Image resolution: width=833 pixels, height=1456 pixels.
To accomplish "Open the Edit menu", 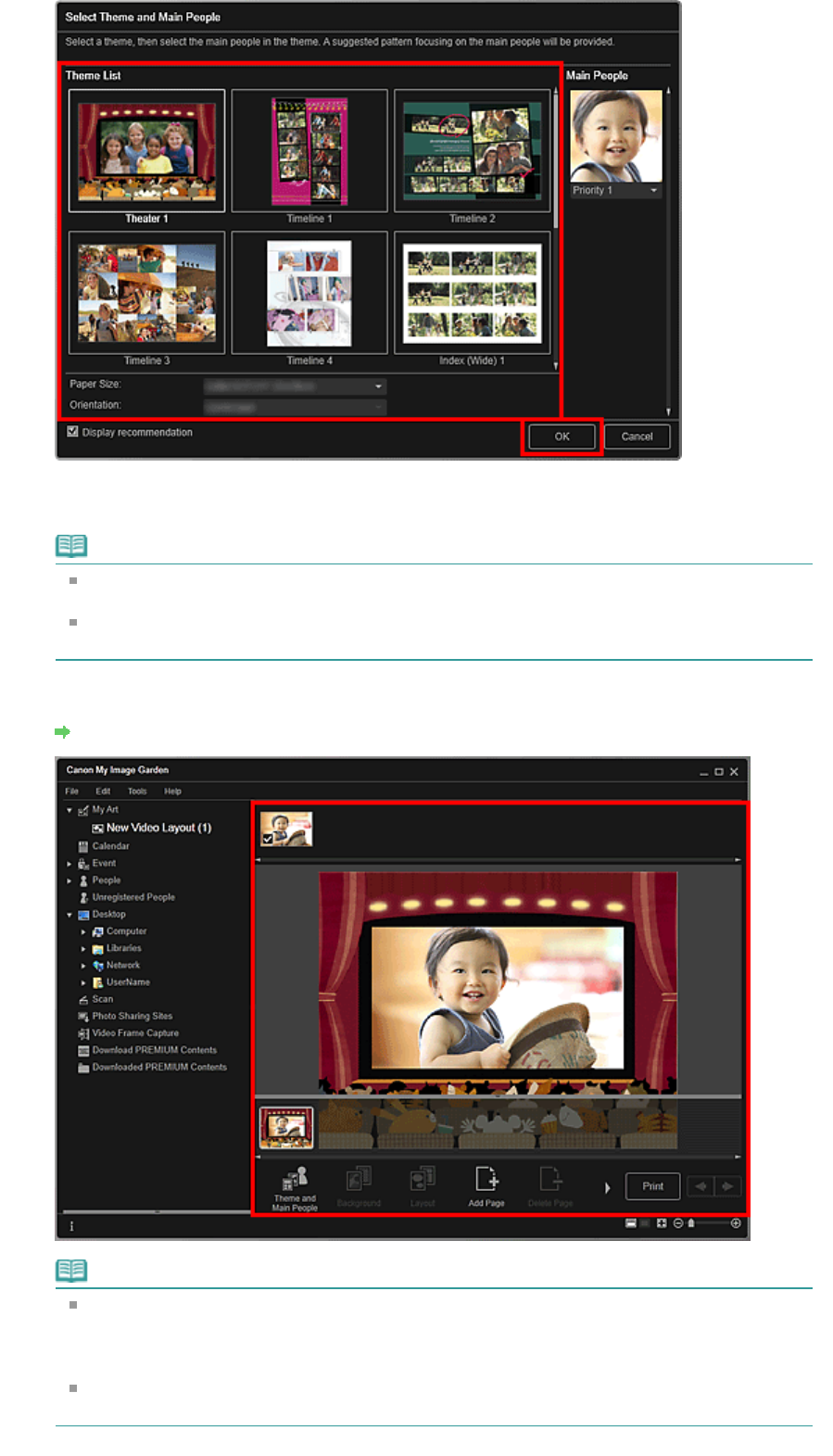I will click(103, 791).
